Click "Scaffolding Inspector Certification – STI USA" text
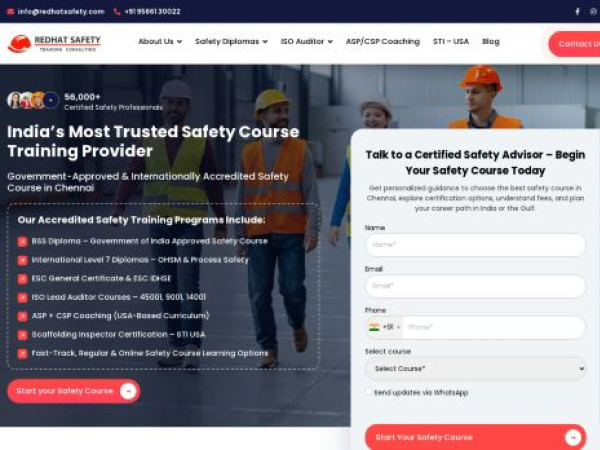The height and width of the screenshot is (450, 600). (x=118, y=334)
